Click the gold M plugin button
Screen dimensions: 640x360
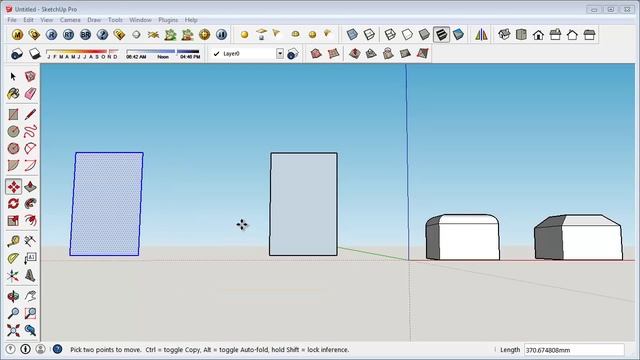pos(17,35)
